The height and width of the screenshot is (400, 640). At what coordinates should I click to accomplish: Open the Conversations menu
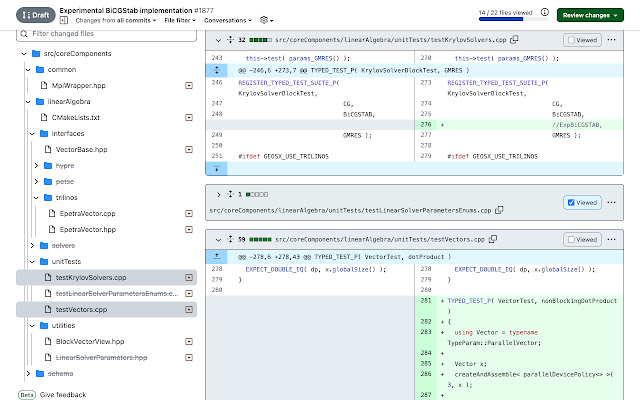coord(228,20)
